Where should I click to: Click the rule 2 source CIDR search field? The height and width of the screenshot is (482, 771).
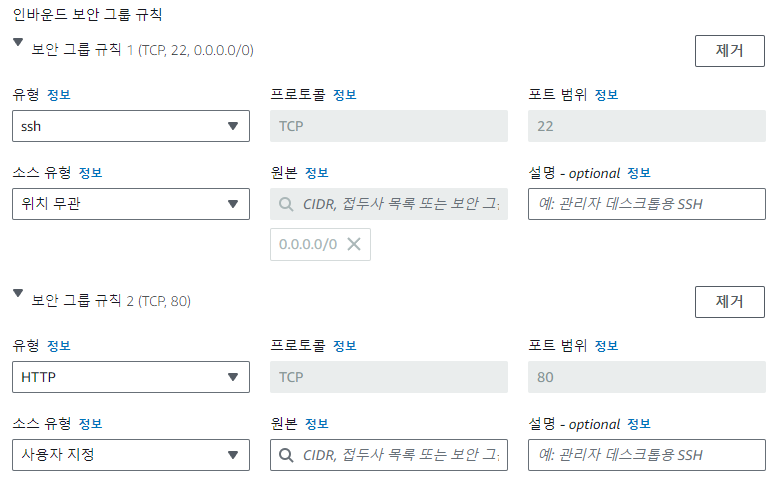pyautogui.click(x=388, y=454)
